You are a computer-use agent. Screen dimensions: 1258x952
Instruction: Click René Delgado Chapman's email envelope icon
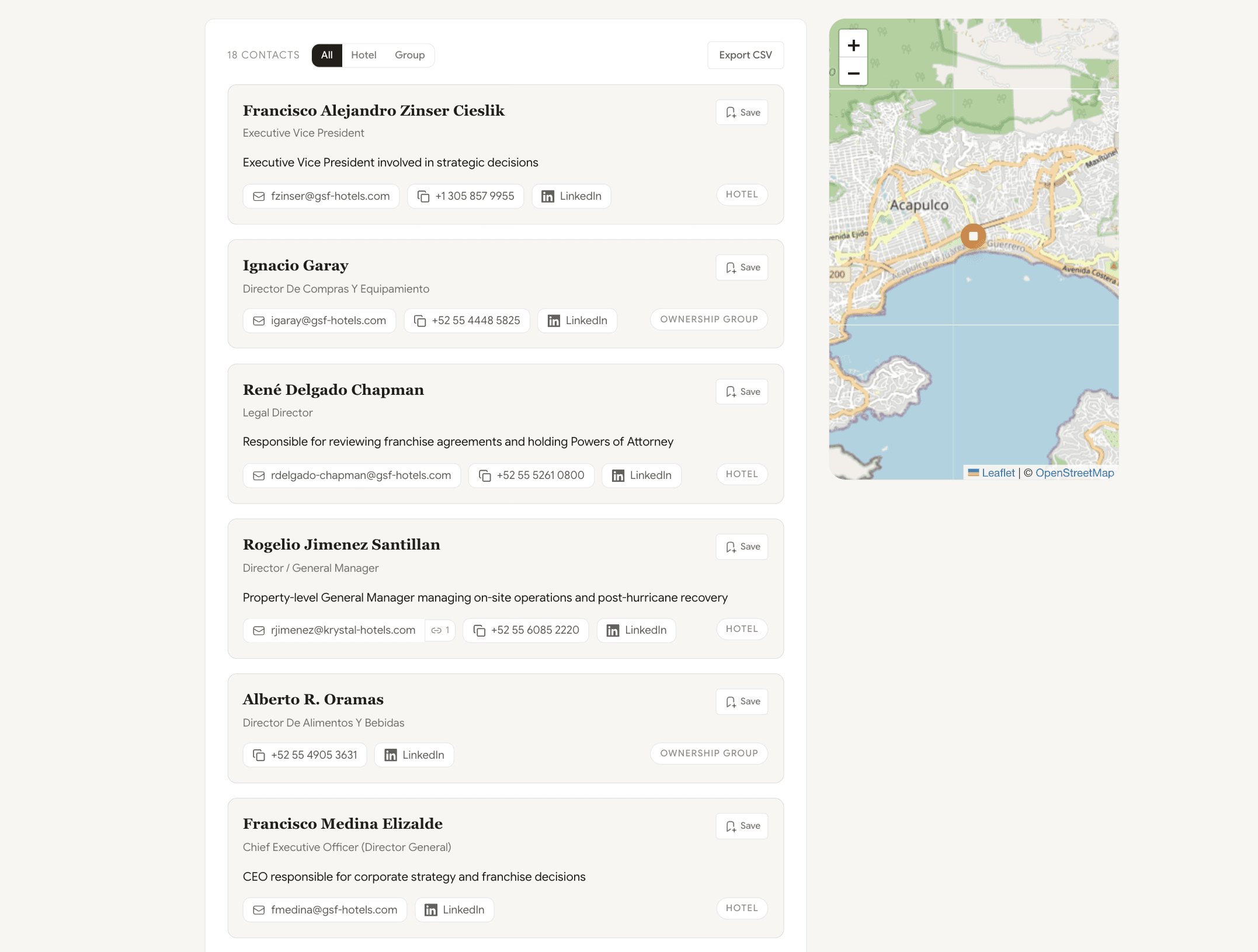(x=259, y=475)
